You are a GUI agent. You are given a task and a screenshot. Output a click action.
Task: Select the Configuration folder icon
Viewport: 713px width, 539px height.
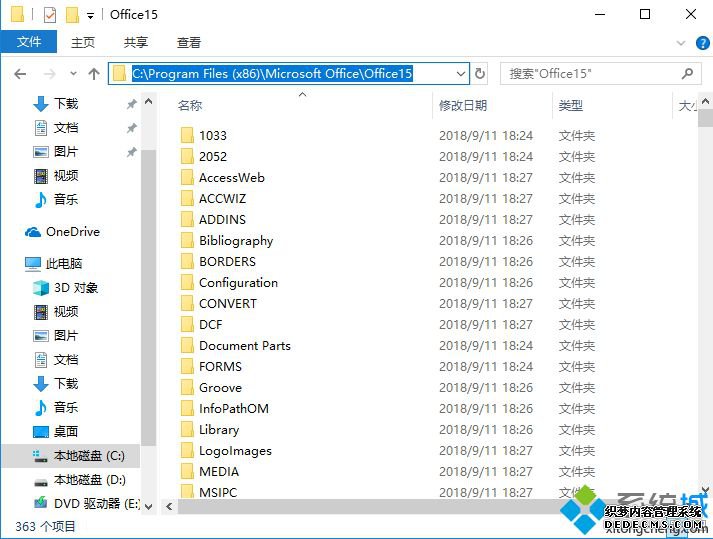(x=187, y=282)
